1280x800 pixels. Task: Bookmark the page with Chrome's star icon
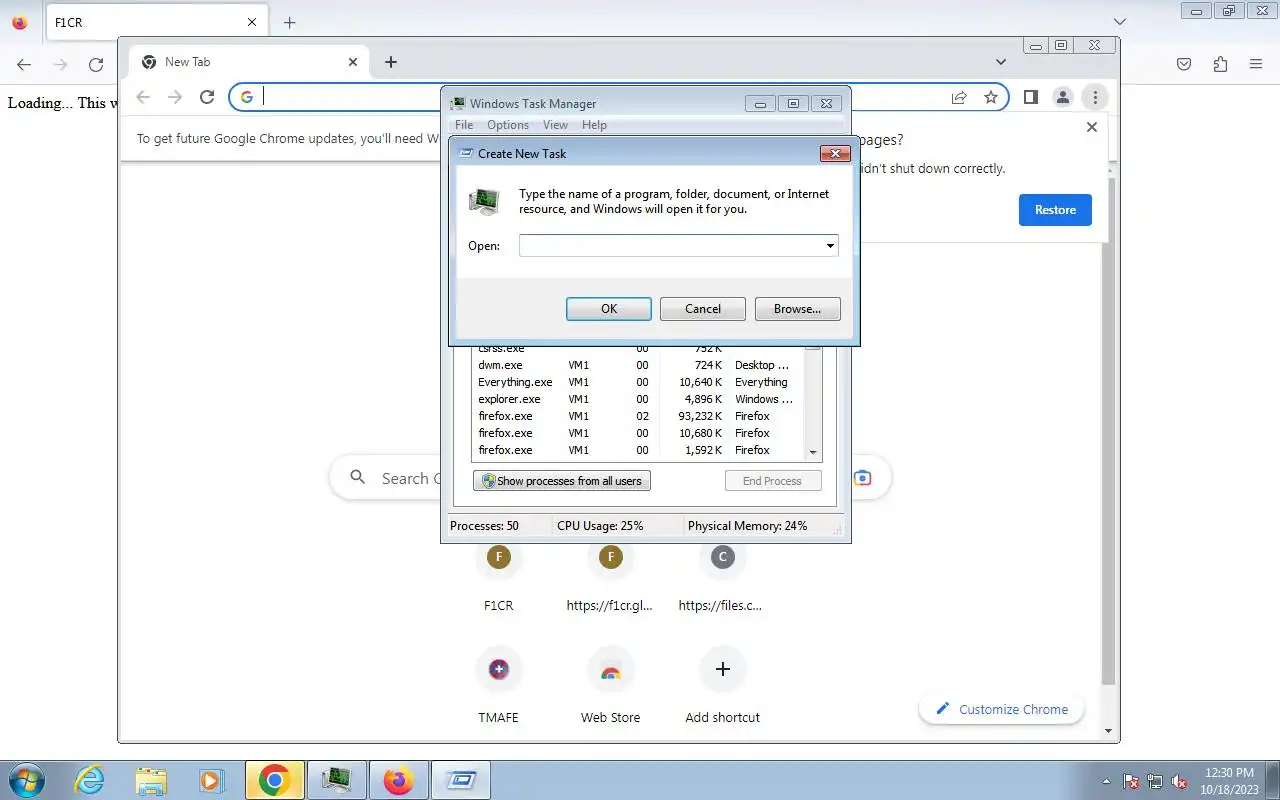991,97
